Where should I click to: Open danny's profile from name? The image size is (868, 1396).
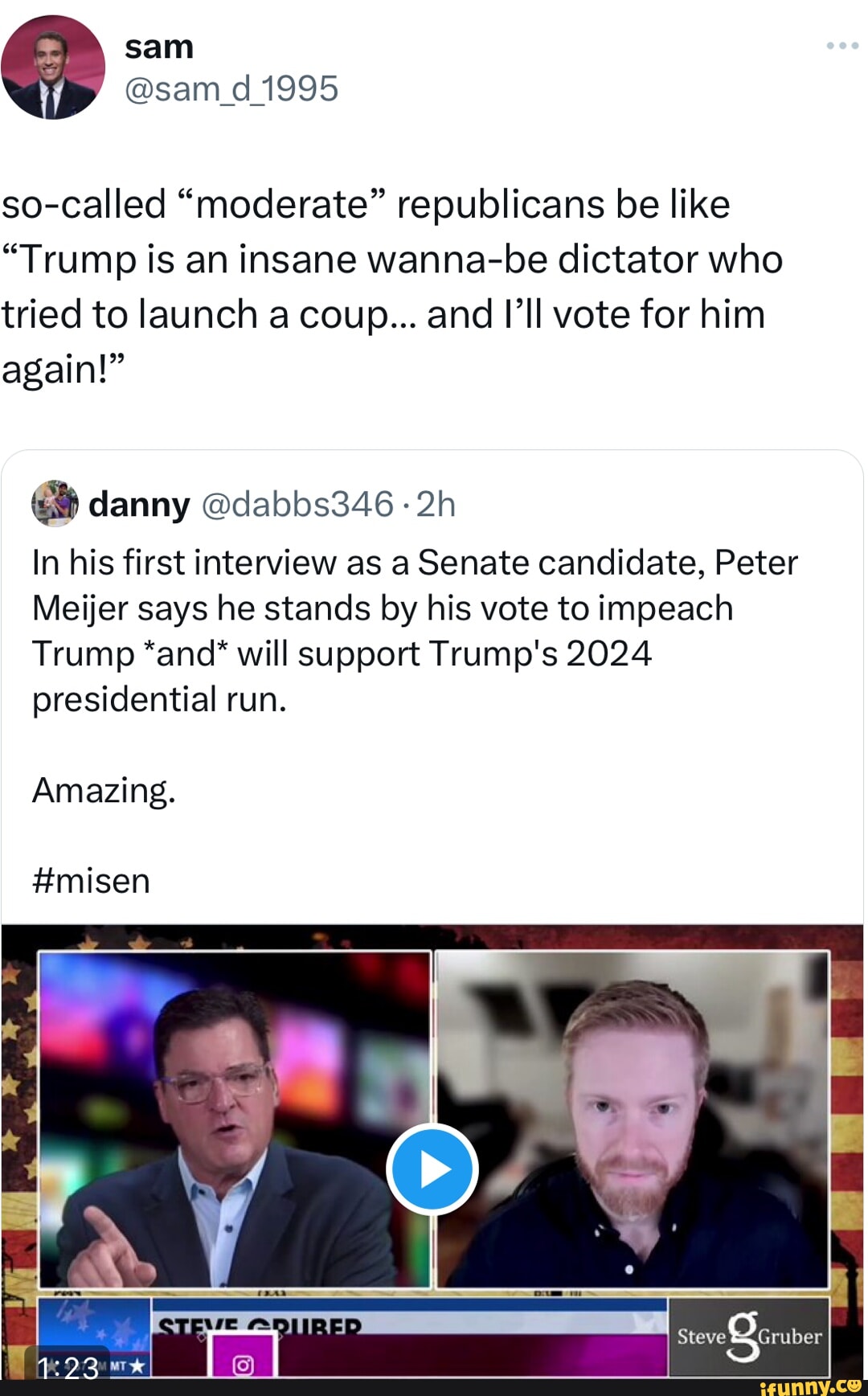(x=139, y=505)
